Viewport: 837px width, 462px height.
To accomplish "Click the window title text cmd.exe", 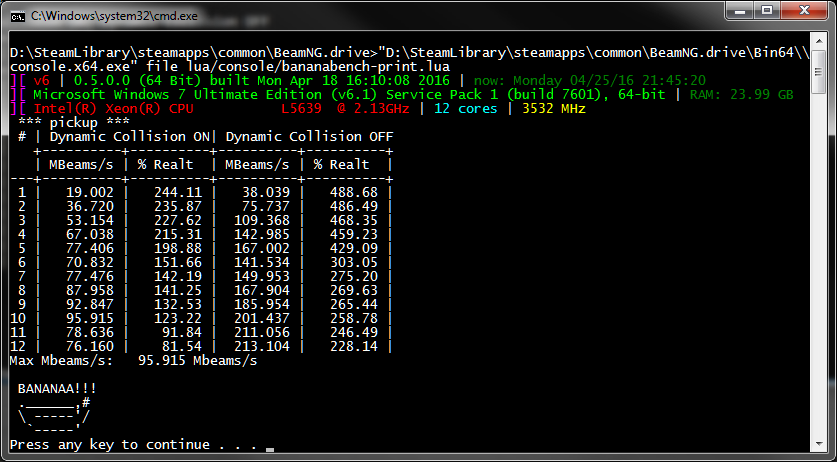I will 114,17.
